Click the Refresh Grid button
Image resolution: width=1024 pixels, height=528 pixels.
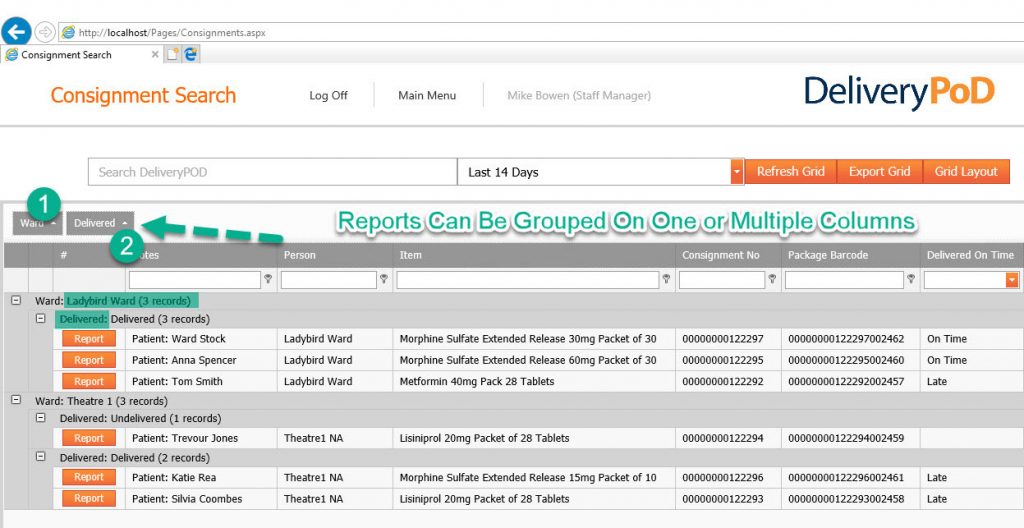790,172
